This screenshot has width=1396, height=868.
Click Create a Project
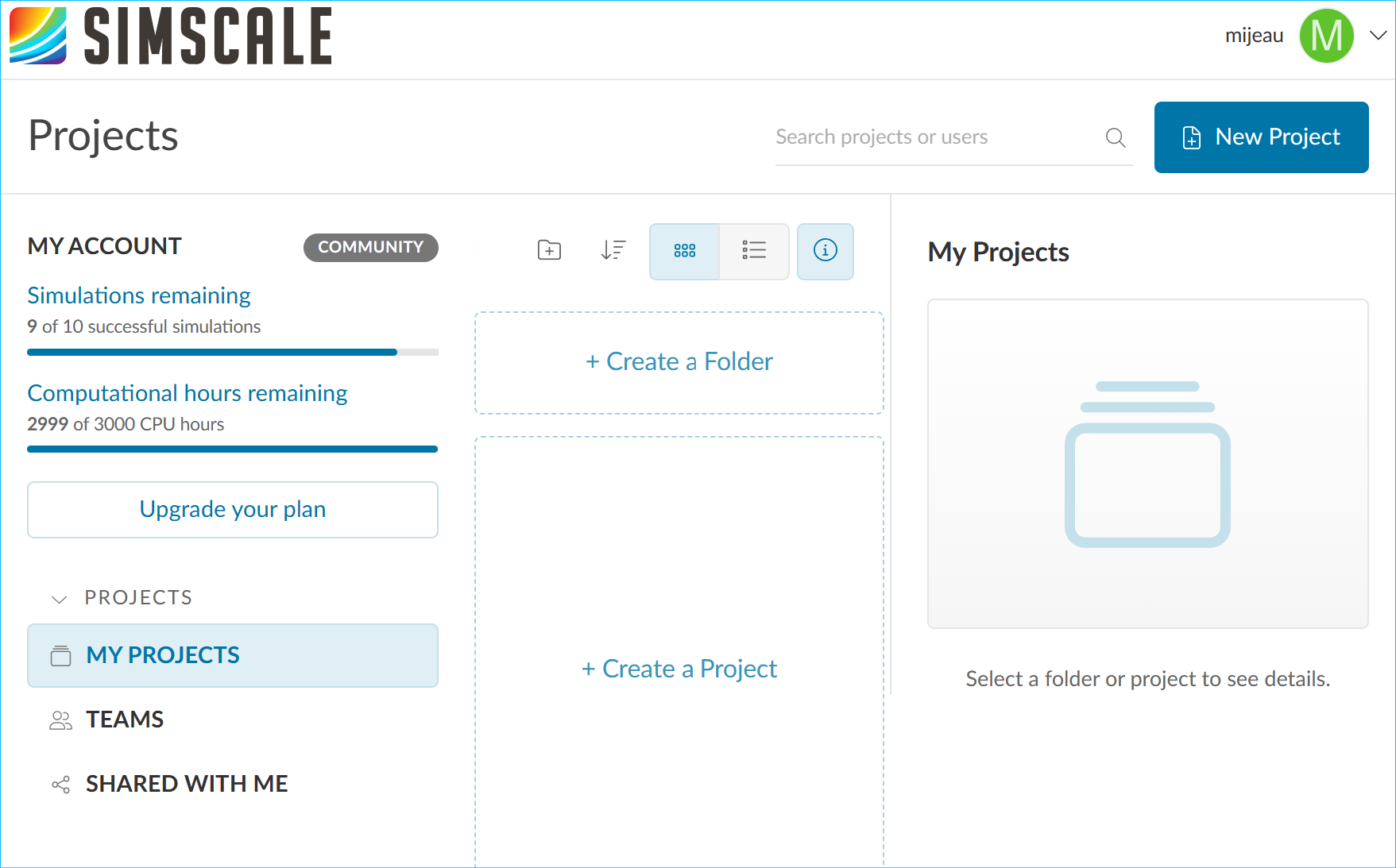click(679, 669)
